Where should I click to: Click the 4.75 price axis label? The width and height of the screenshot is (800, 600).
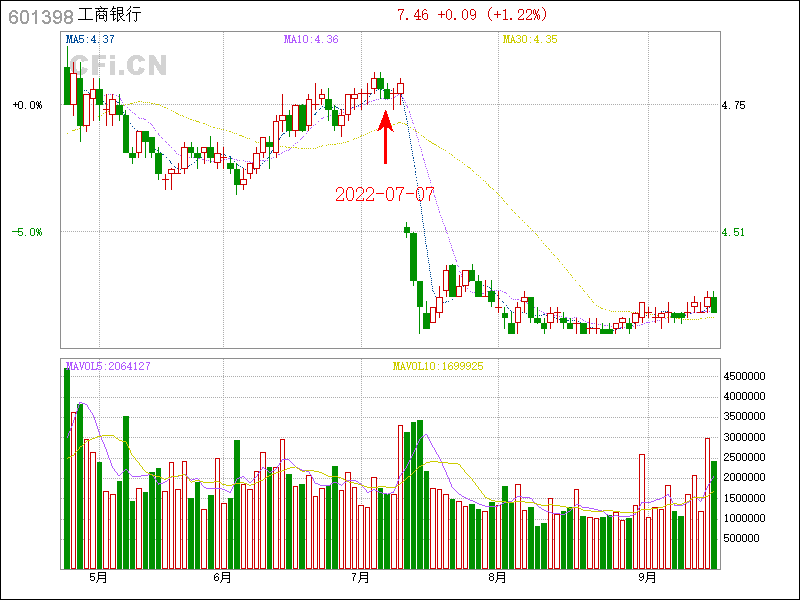pos(733,105)
